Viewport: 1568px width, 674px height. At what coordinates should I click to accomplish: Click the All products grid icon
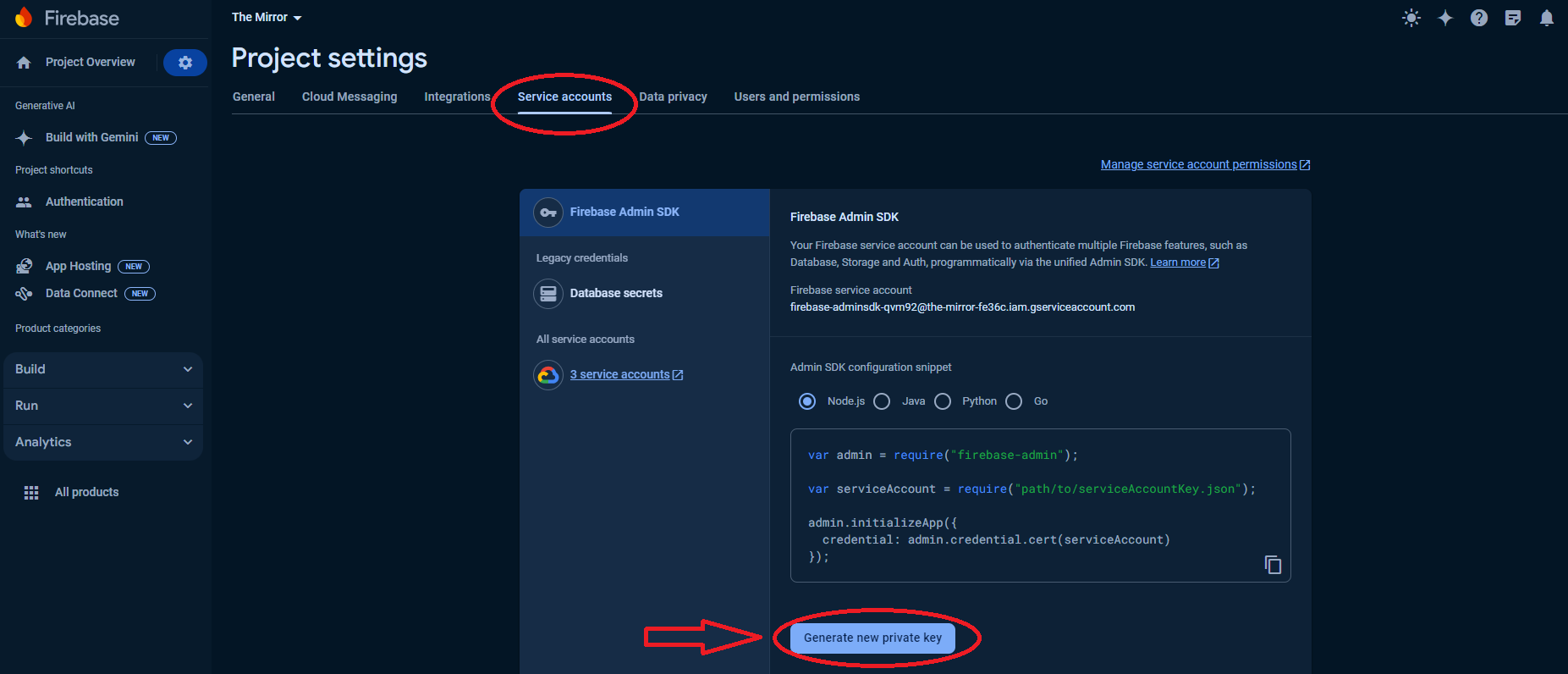pyautogui.click(x=31, y=493)
